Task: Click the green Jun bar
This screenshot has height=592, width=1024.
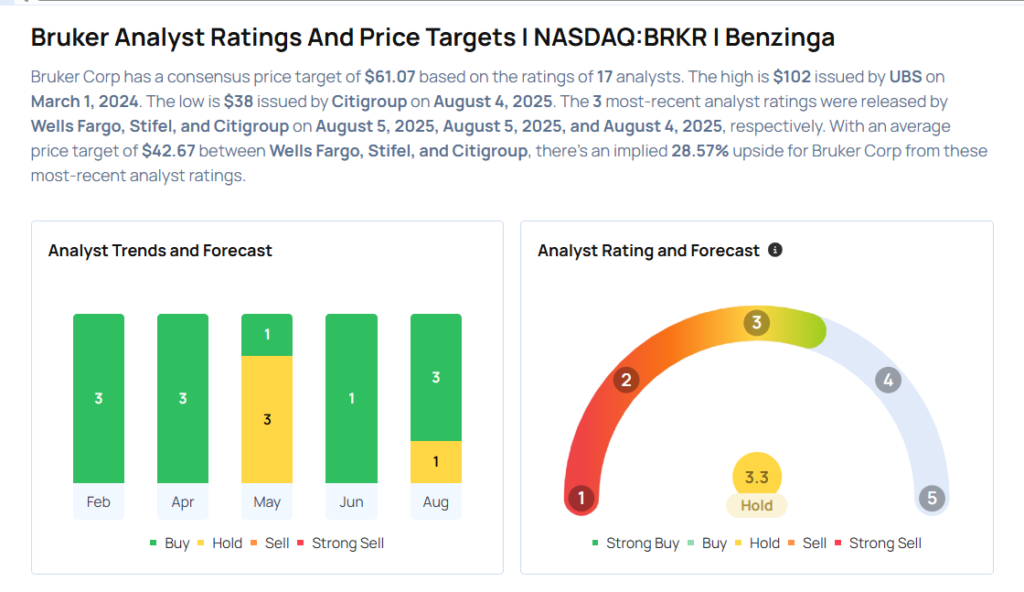Action: click(351, 398)
